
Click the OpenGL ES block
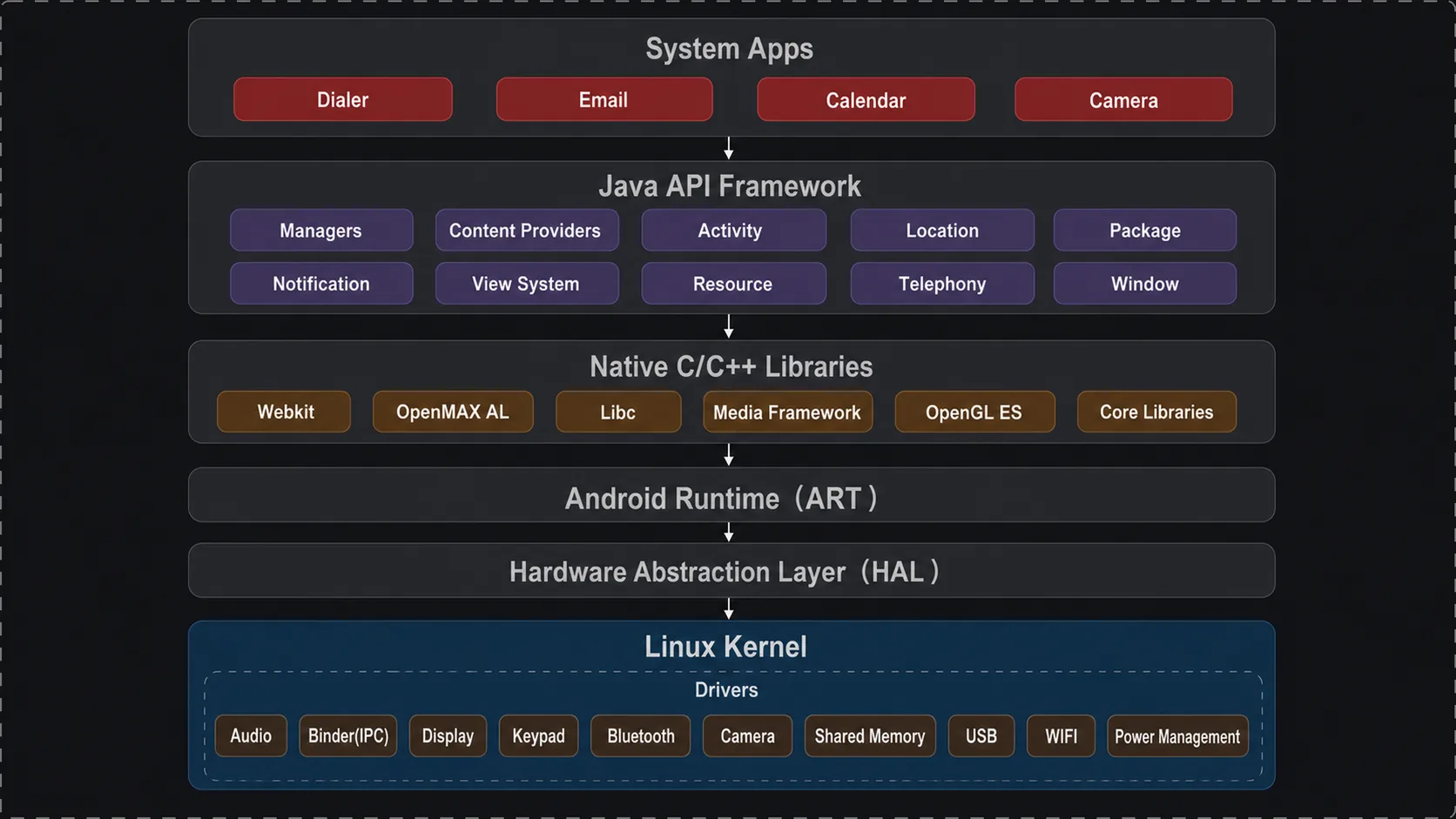click(x=975, y=412)
